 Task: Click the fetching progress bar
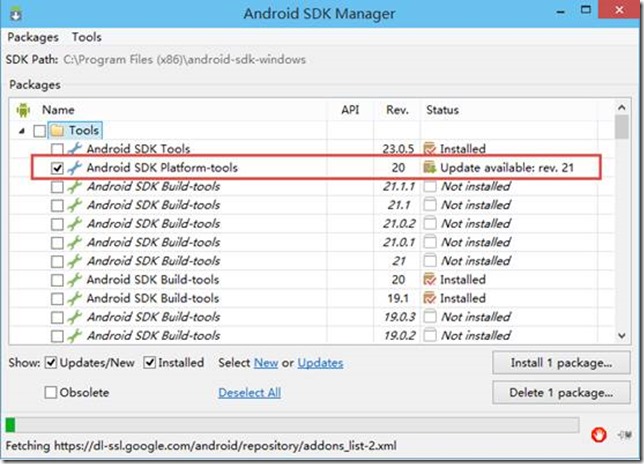[292, 425]
